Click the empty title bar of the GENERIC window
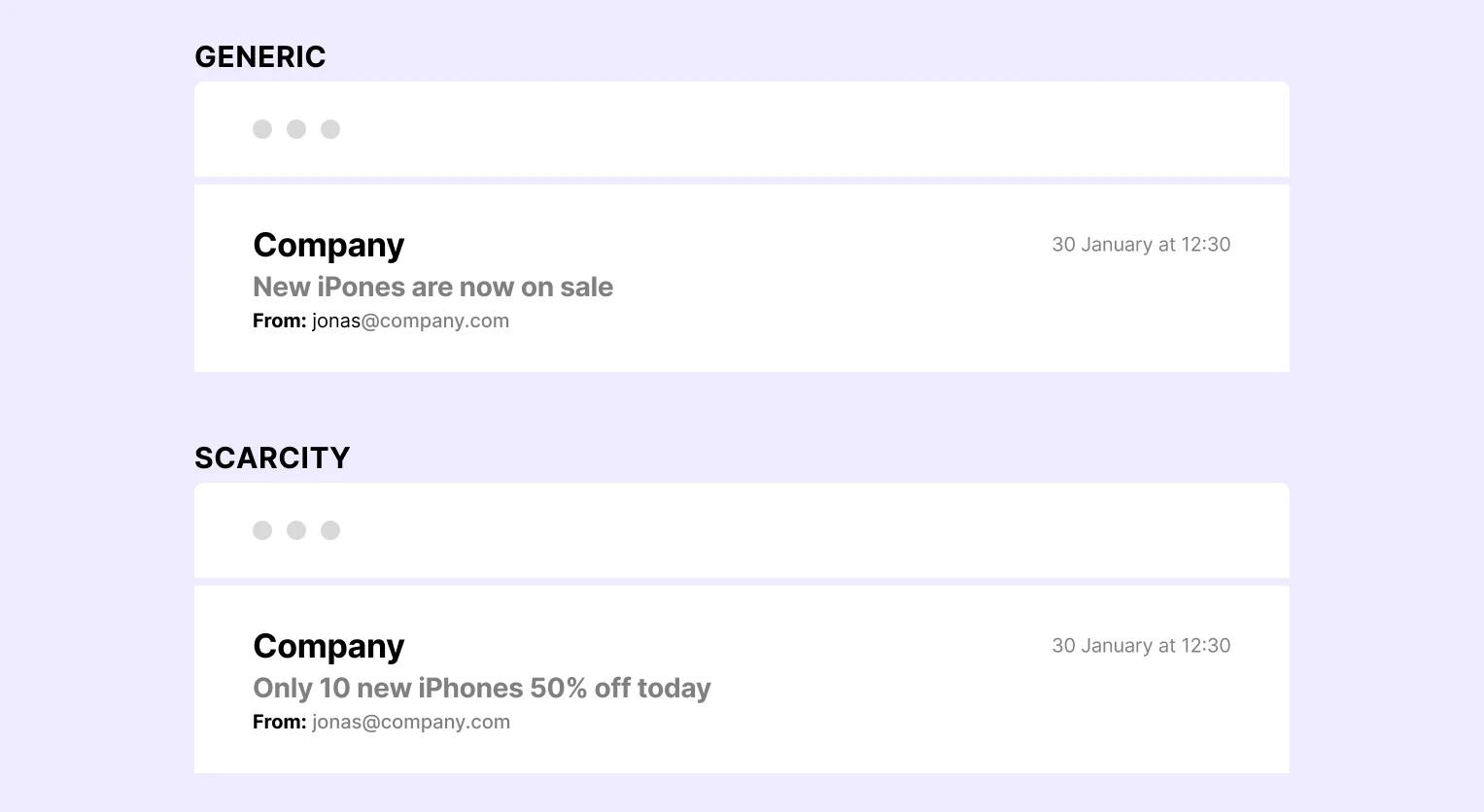1484x812 pixels. [777, 129]
